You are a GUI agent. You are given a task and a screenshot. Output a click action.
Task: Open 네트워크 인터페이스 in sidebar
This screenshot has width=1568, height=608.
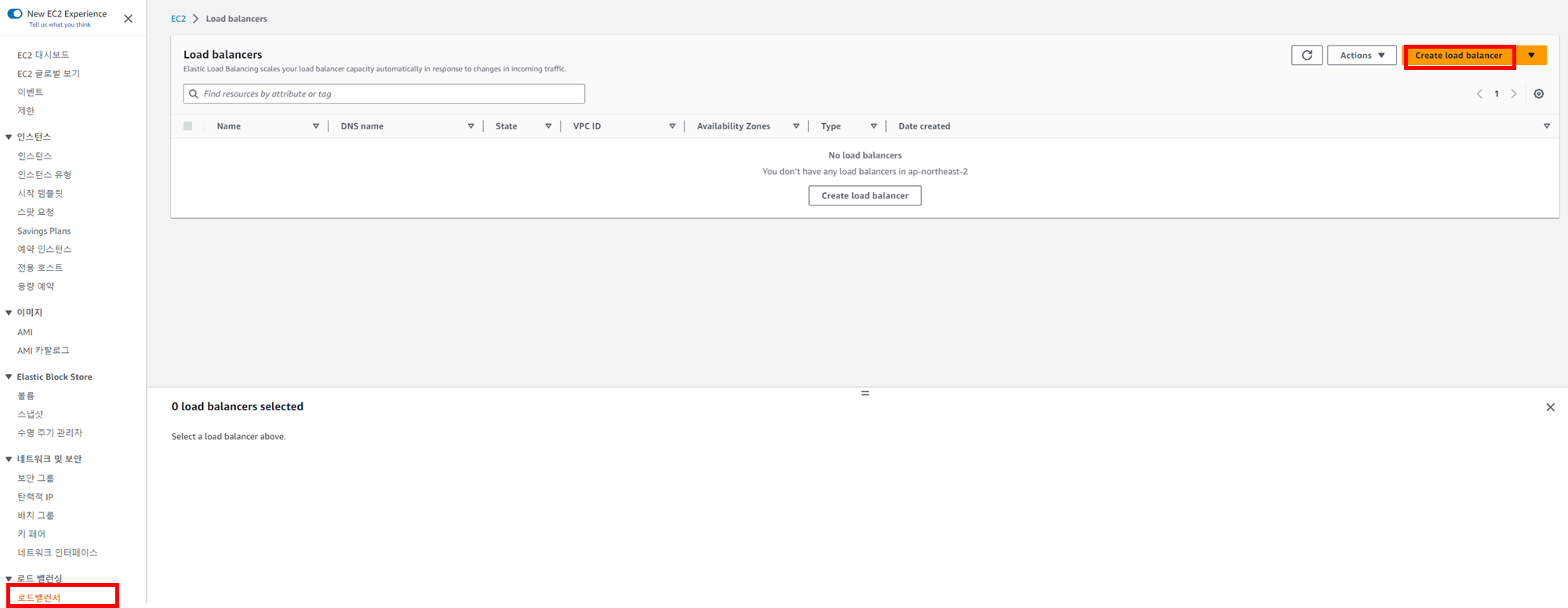(57, 553)
